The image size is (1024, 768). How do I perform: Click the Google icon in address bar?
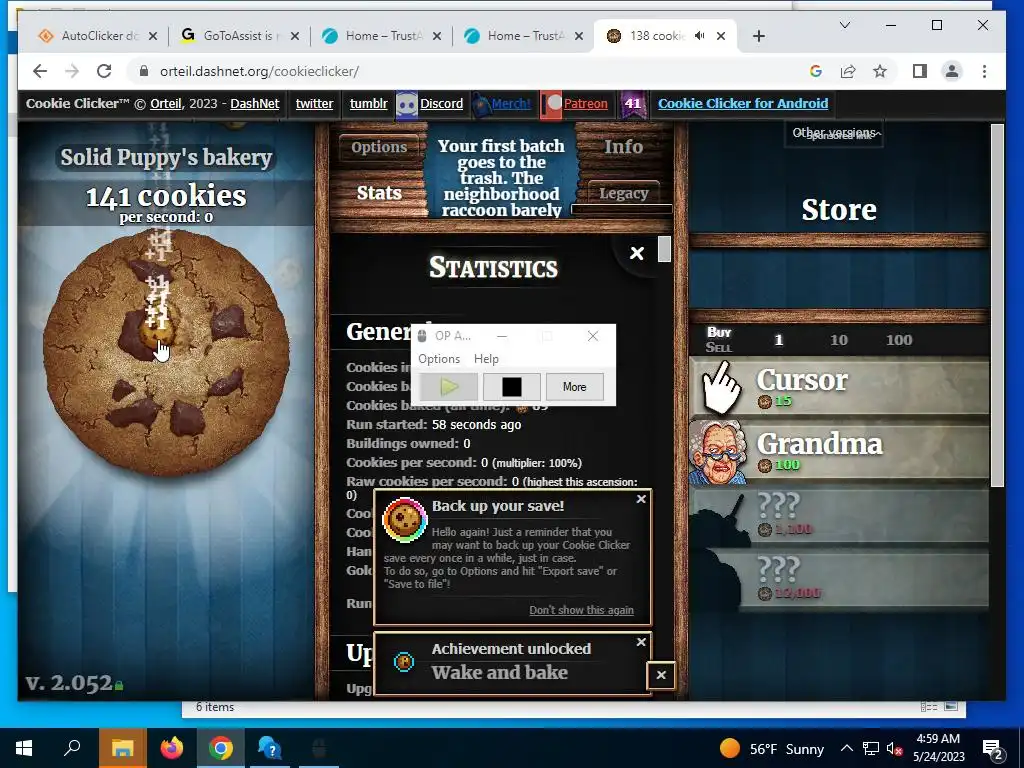click(816, 71)
